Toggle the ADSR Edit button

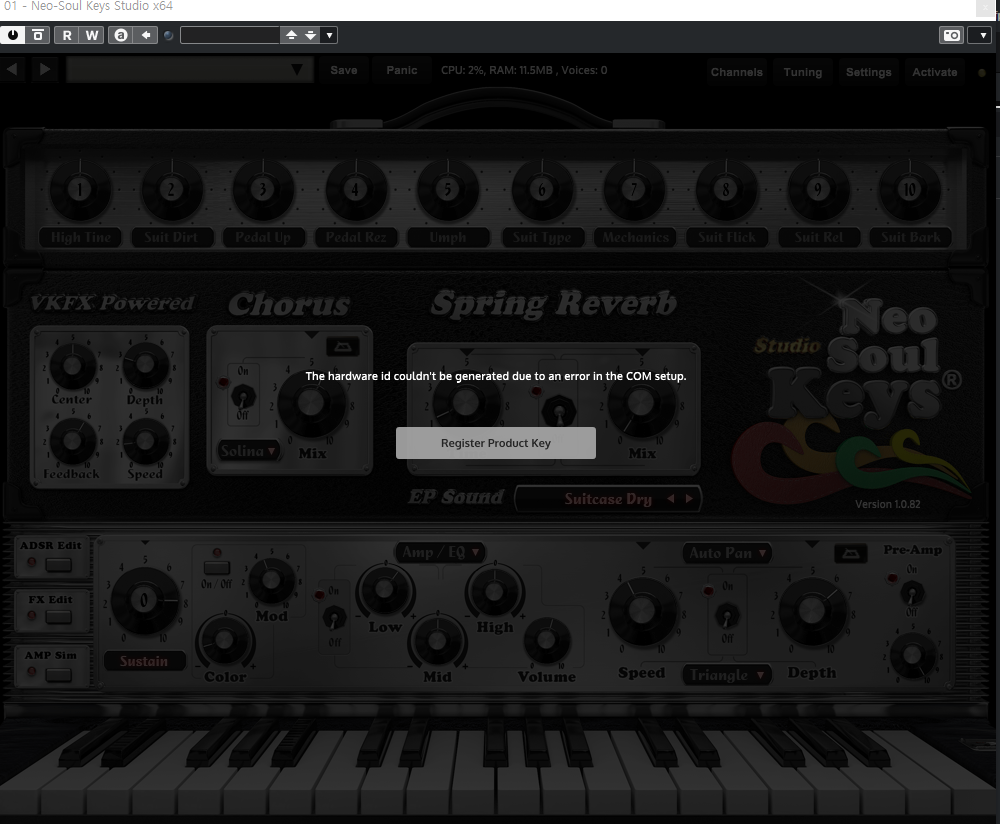click(58, 564)
